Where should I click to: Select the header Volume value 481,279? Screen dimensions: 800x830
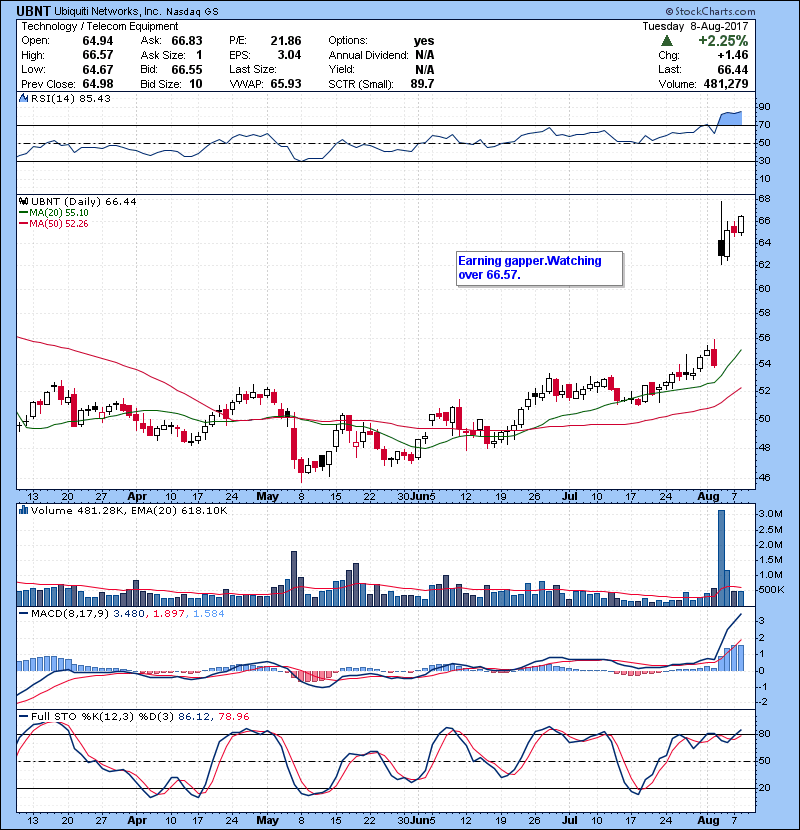pyautogui.click(x=726, y=84)
